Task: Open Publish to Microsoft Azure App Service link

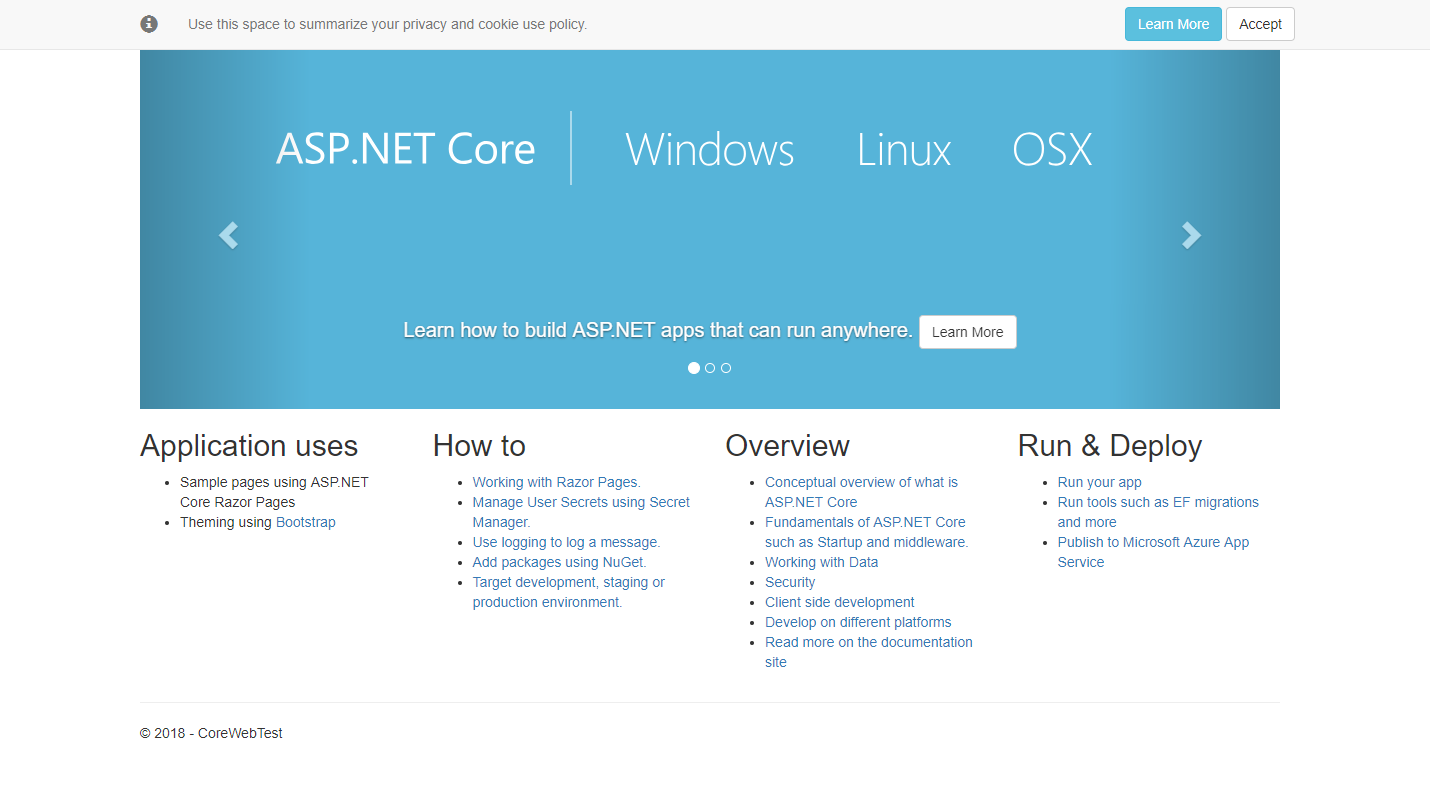Action: 1153,552
